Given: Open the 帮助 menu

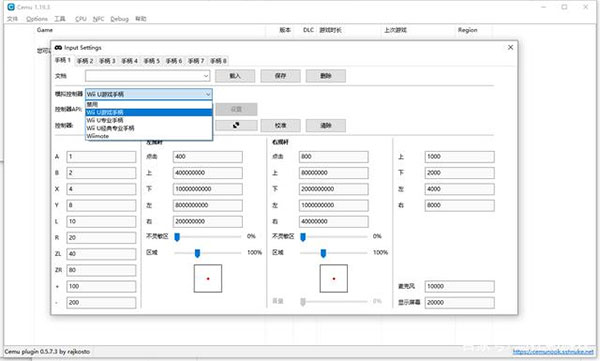Looking at the screenshot, I should click(140, 19).
